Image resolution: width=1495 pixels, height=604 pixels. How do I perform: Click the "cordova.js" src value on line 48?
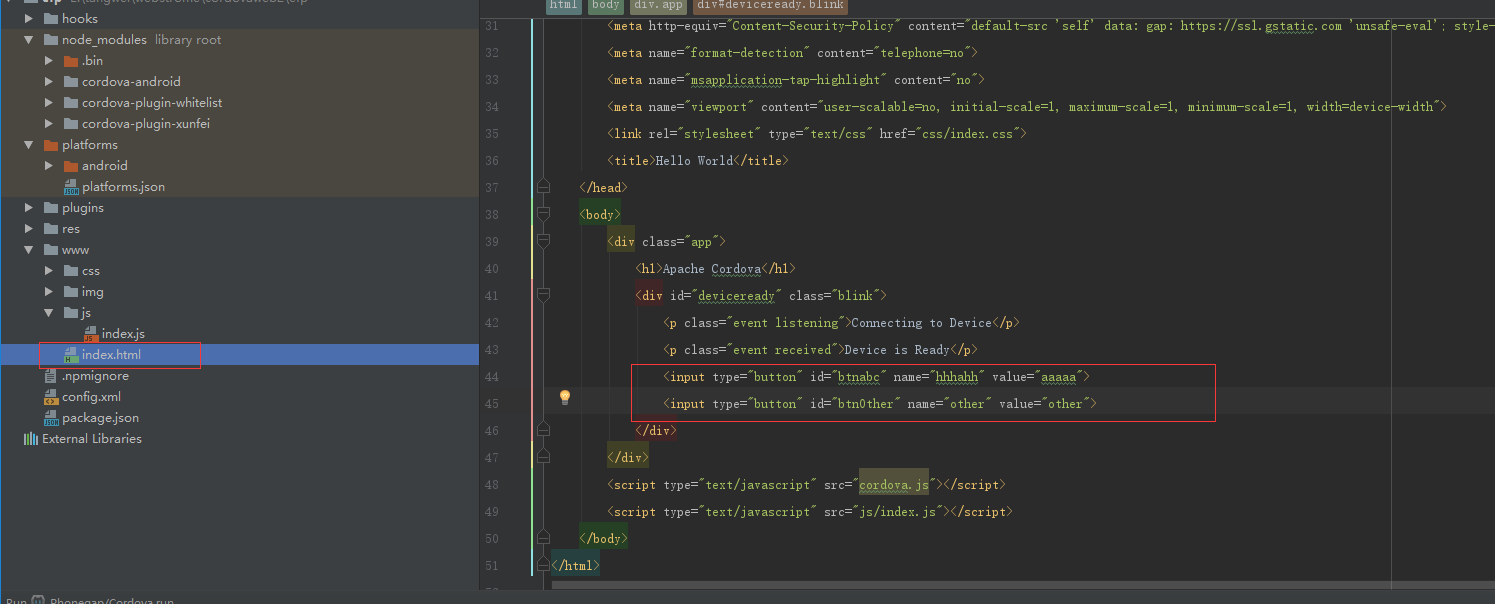click(894, 484)
